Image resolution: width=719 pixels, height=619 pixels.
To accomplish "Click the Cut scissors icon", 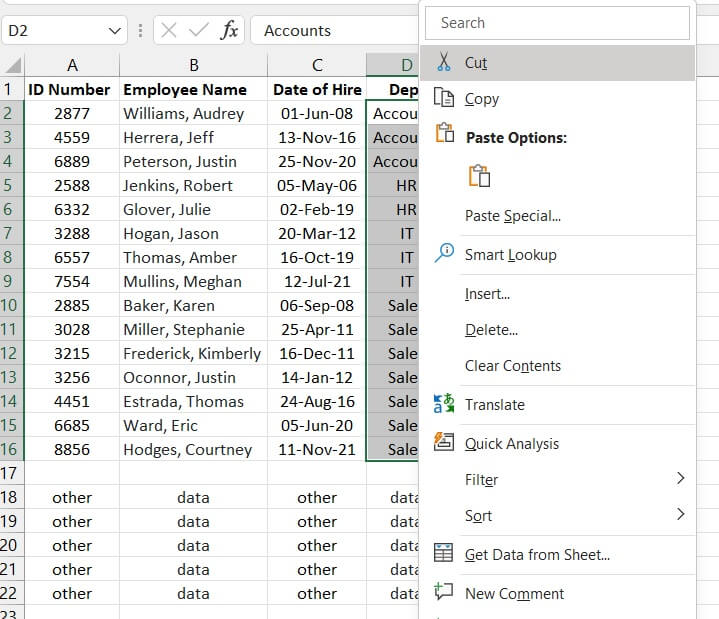I will click(x=444, y=63).
